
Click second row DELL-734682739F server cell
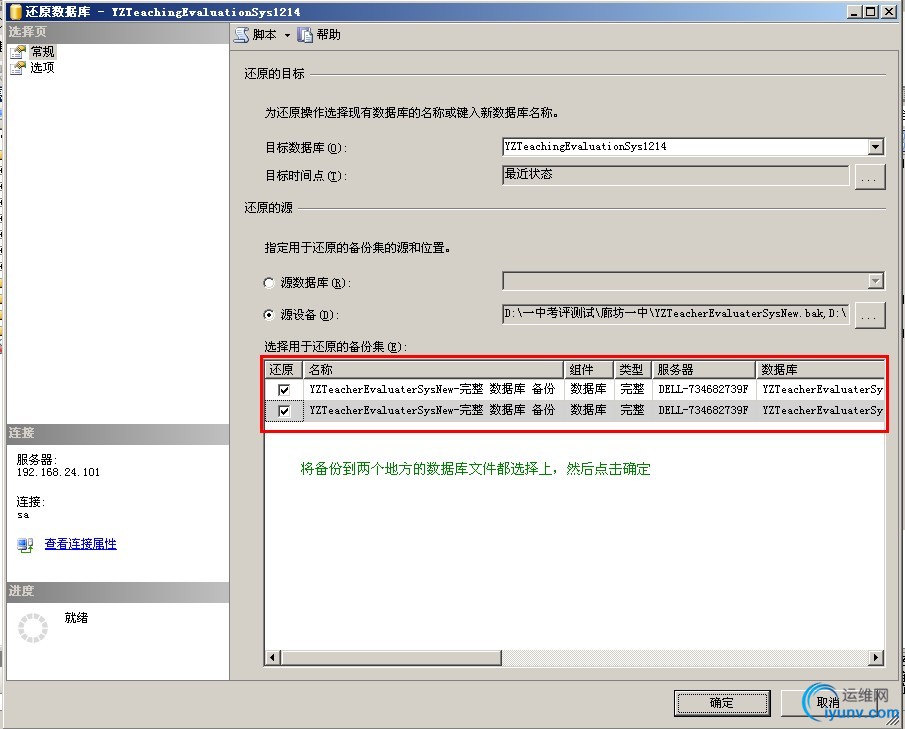[x=704, y=410]
